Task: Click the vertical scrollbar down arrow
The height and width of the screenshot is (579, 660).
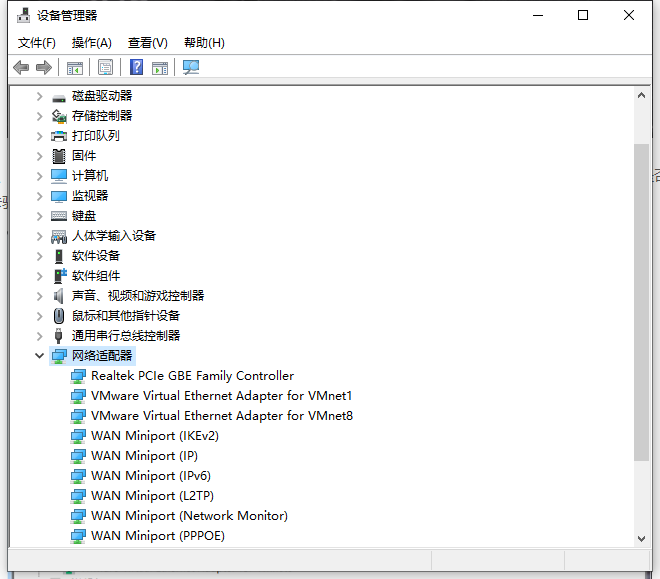Action: [642, 538]
